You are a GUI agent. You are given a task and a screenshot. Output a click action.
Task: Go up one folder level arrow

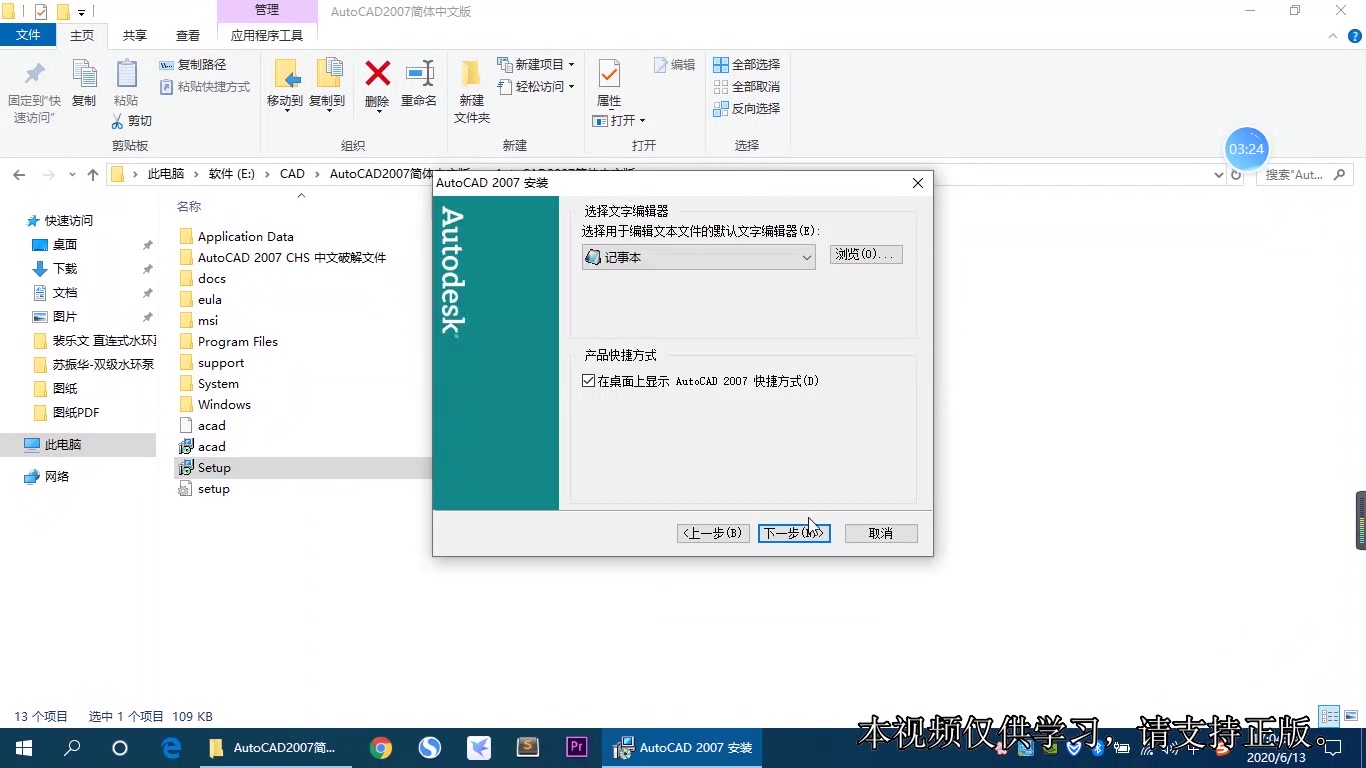[93, 174]
